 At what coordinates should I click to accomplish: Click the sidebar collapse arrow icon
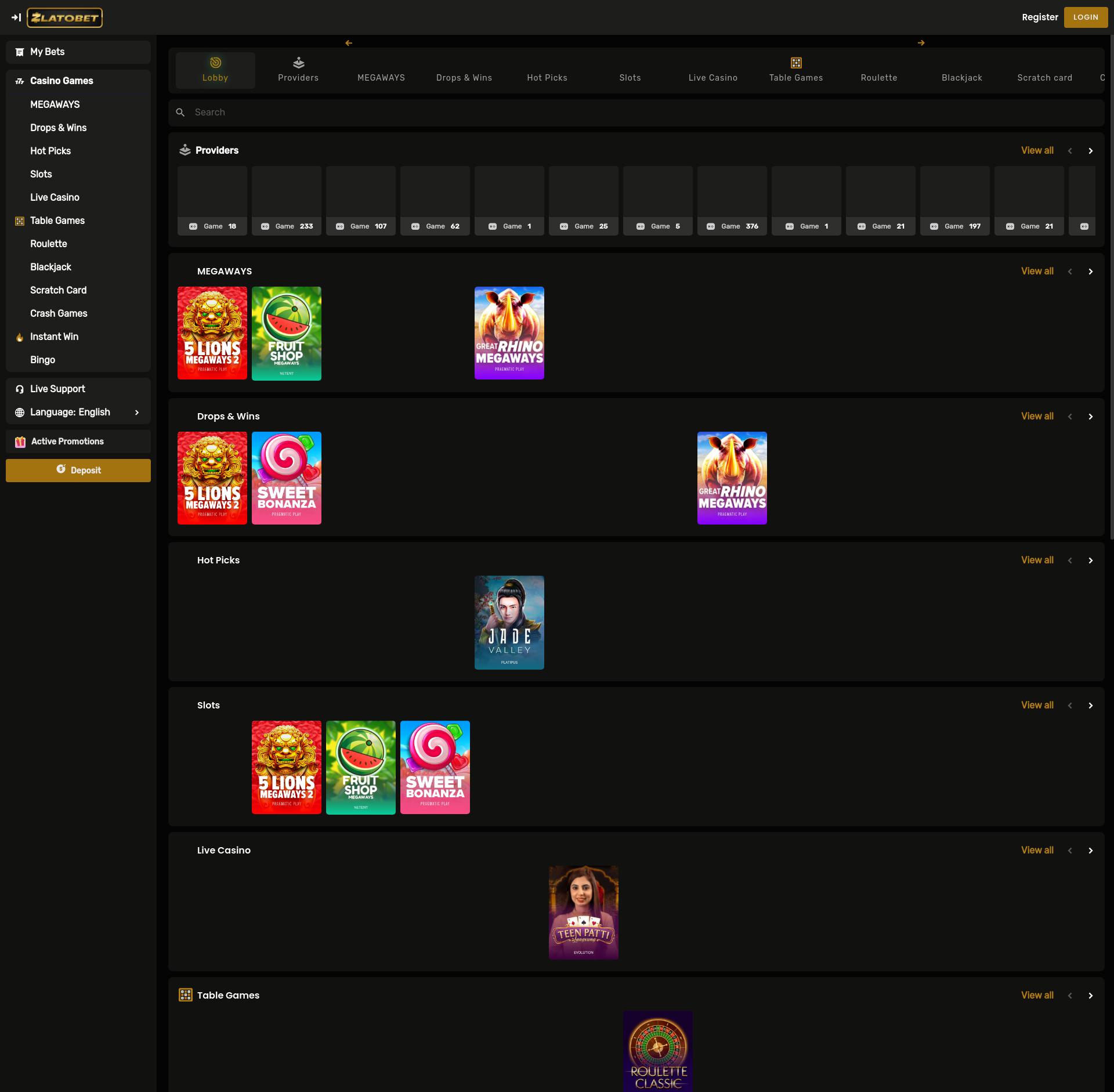pyautogui.click(x=16, y=17)
